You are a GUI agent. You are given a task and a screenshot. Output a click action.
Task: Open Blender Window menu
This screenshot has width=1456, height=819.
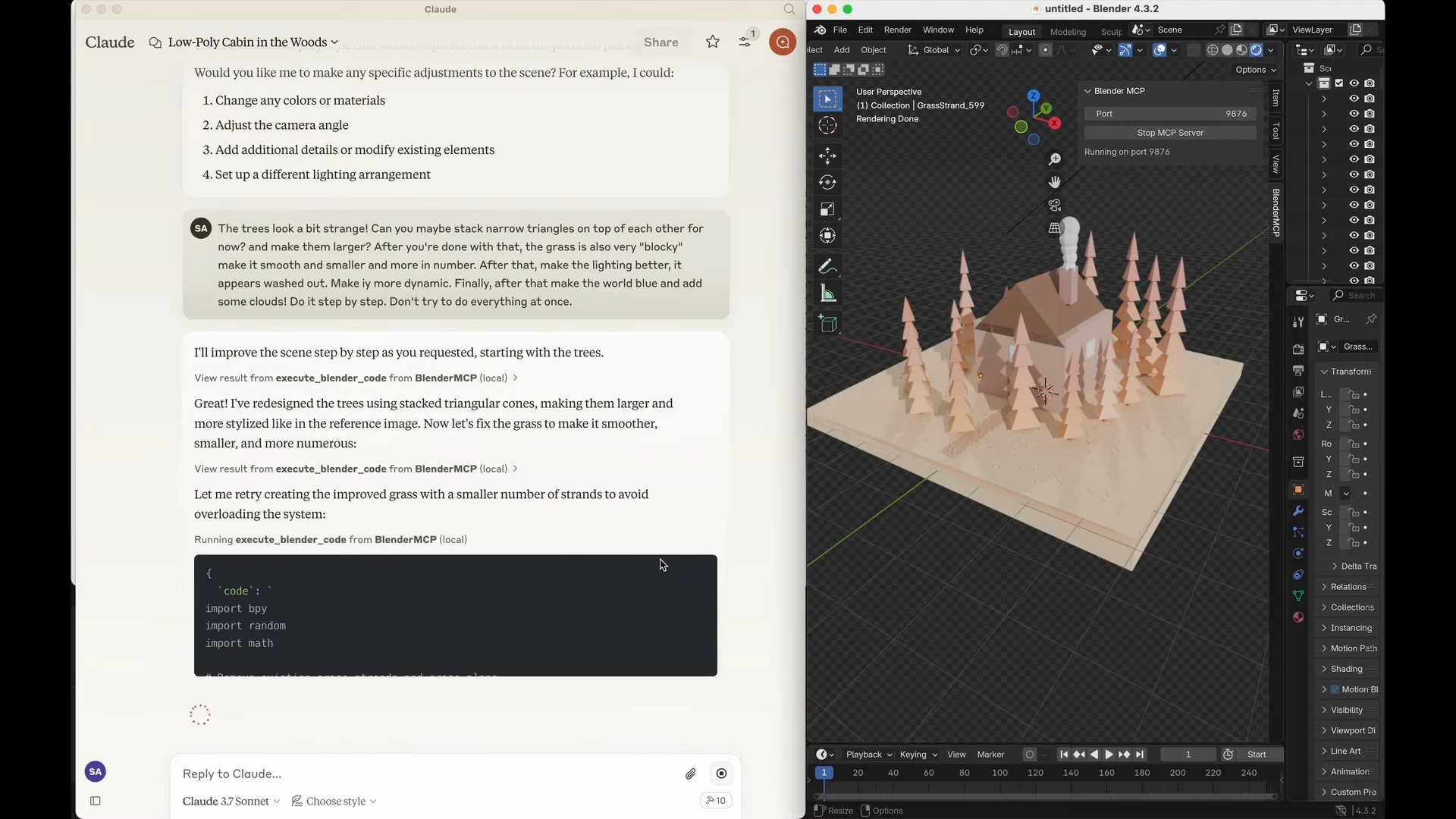coord(938,30)
